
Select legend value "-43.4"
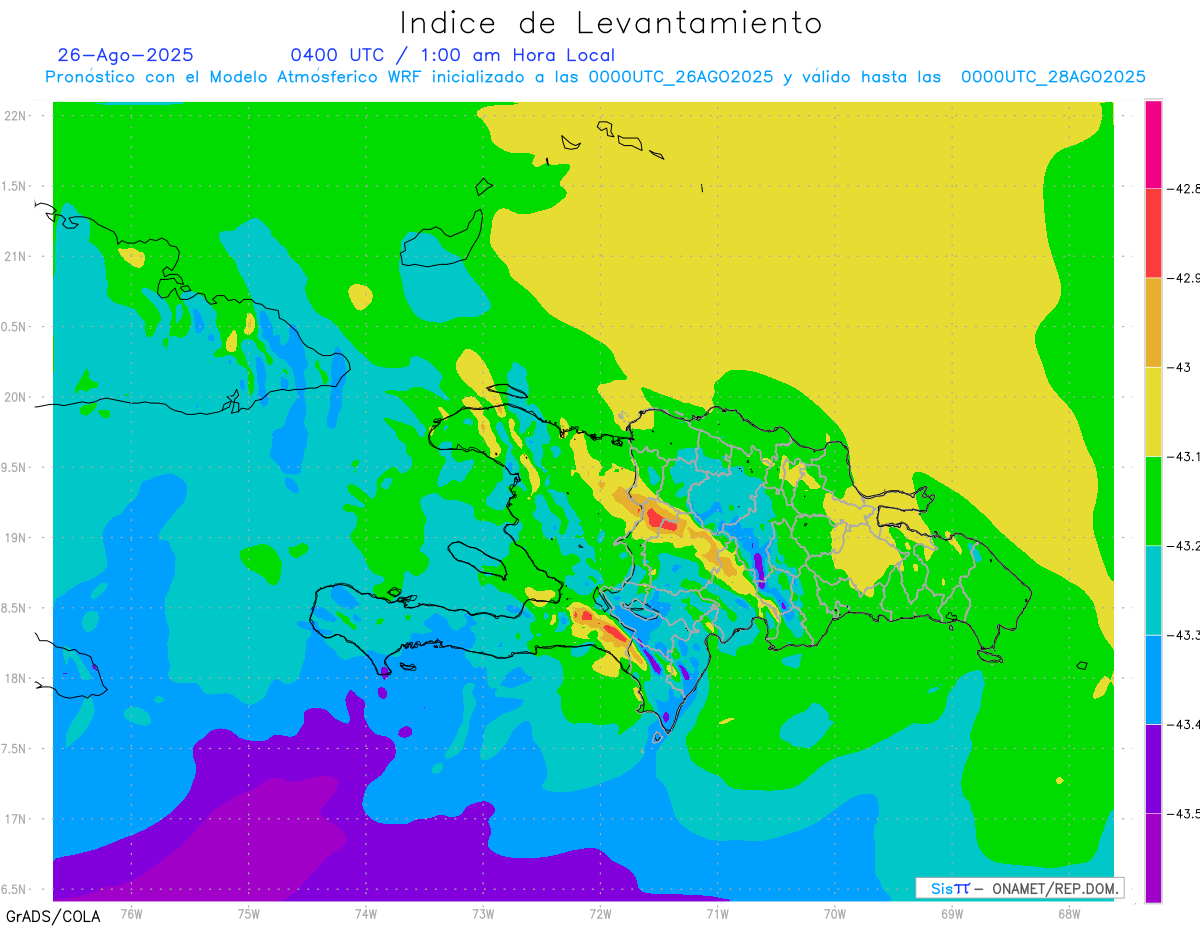(x=1184, y=724)
